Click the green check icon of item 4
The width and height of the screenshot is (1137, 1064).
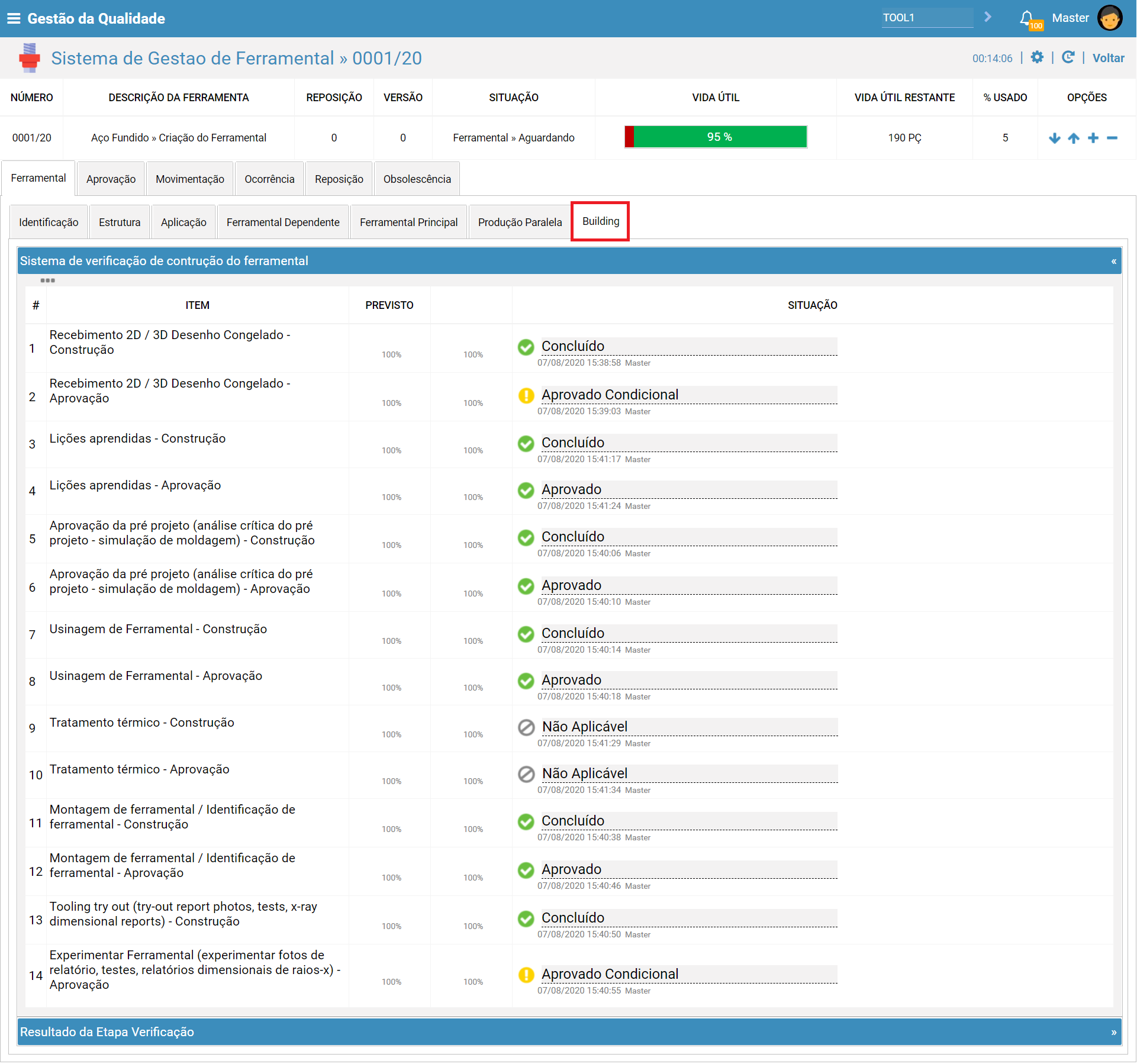click(526, 490)
